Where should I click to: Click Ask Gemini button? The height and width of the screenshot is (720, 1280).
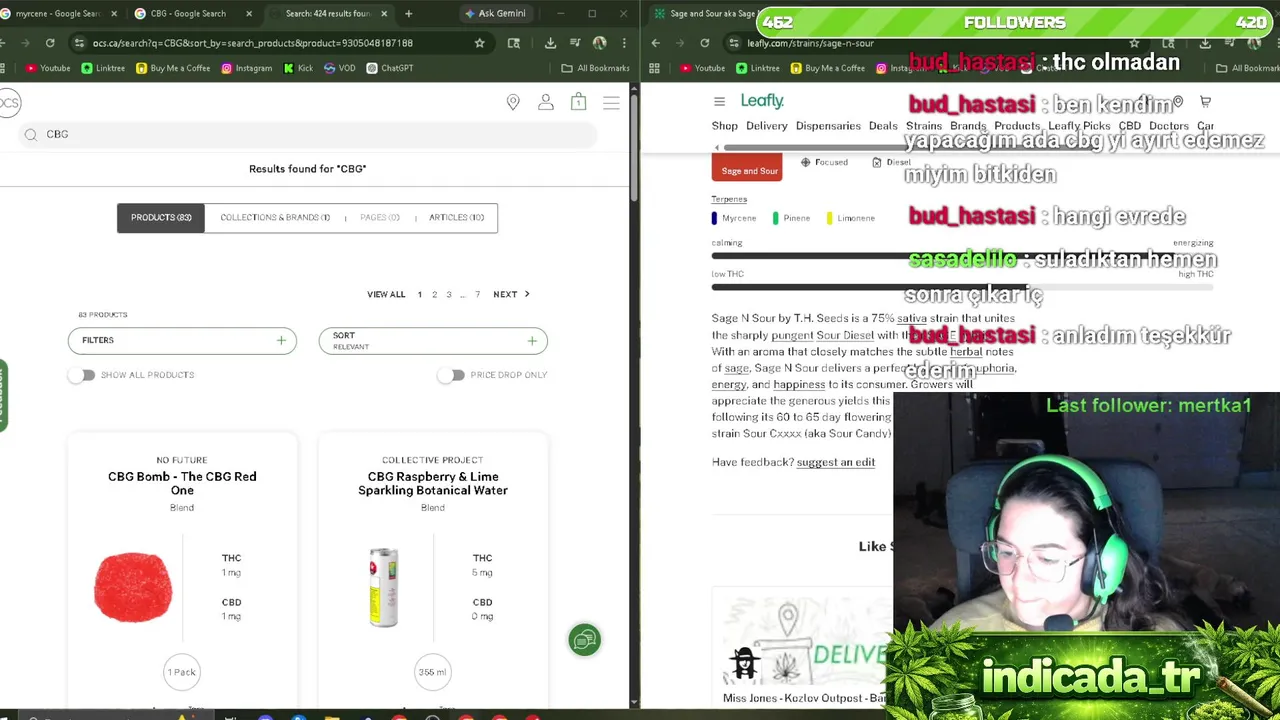pyautogui.click(x=495, y=13)
